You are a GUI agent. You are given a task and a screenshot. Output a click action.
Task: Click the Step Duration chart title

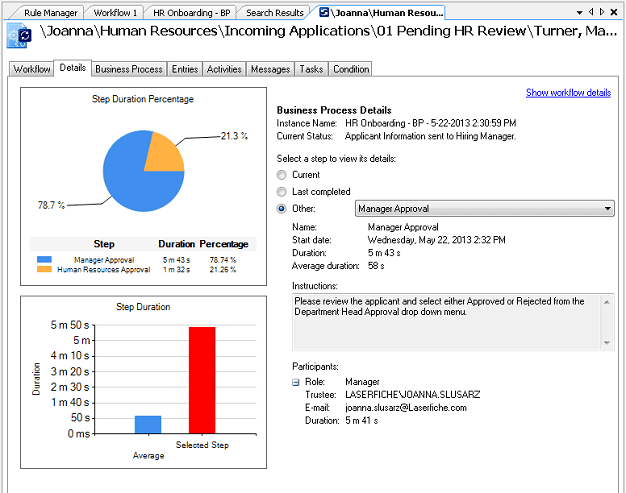(143, 307)
